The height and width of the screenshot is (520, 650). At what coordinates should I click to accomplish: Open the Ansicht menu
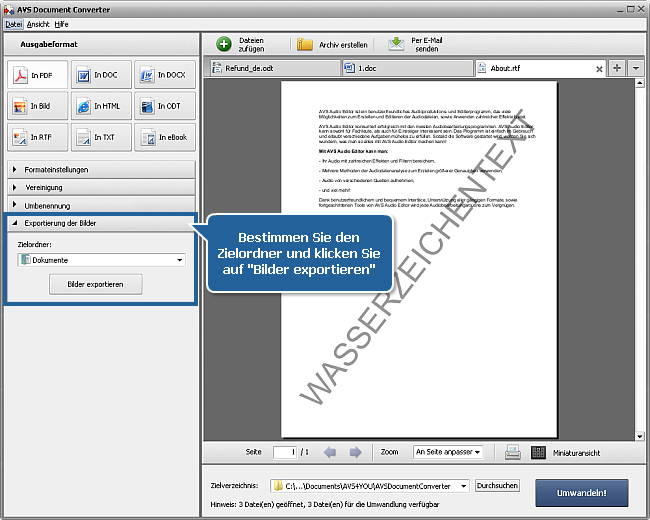point(38,24)
